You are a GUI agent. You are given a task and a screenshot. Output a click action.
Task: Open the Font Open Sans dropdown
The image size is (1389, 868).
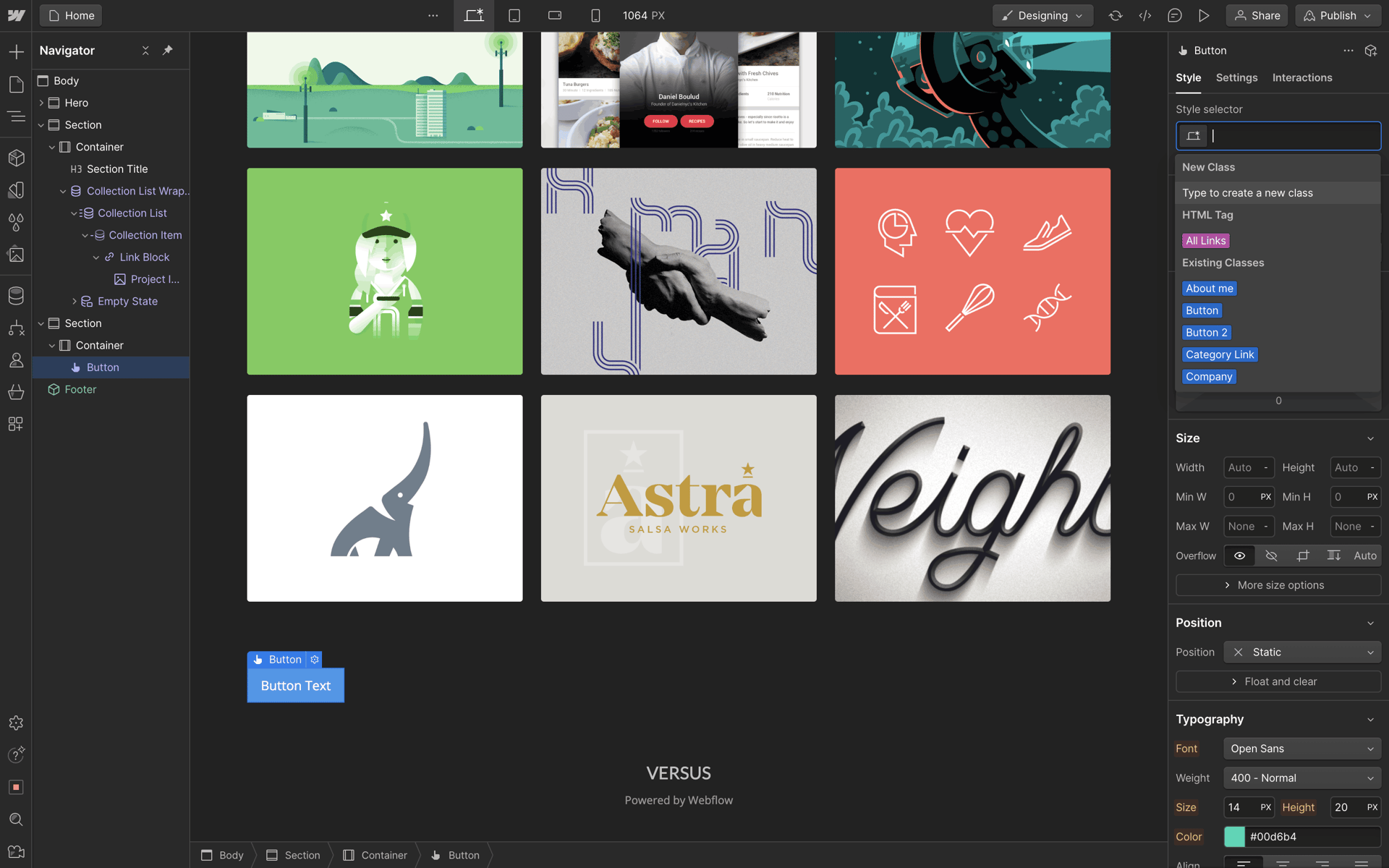pos(1302,749)
